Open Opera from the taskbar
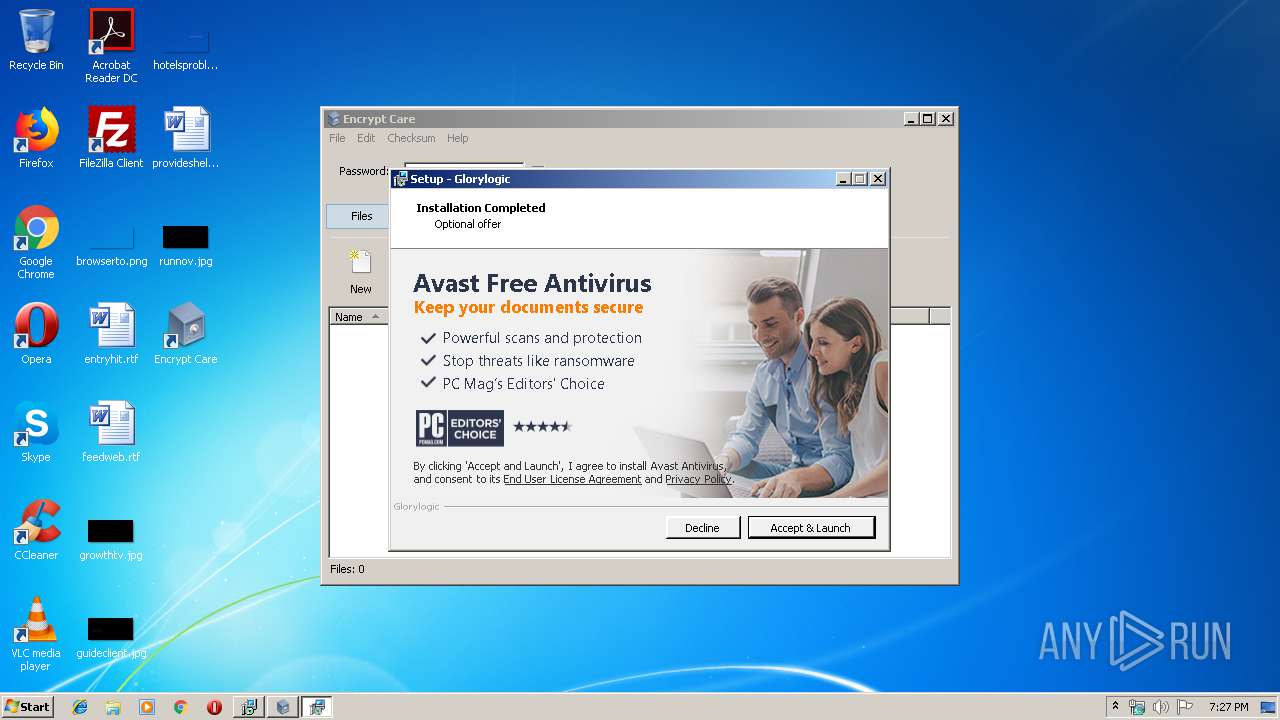 pos(214,707)
